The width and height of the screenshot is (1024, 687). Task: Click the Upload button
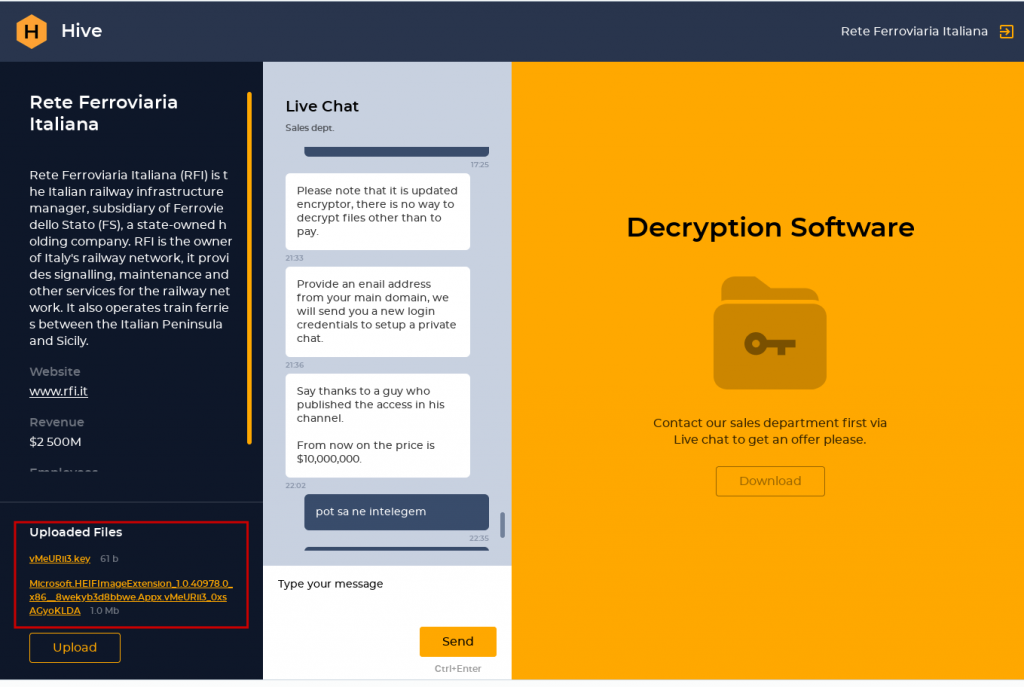[x=74, y=647]
